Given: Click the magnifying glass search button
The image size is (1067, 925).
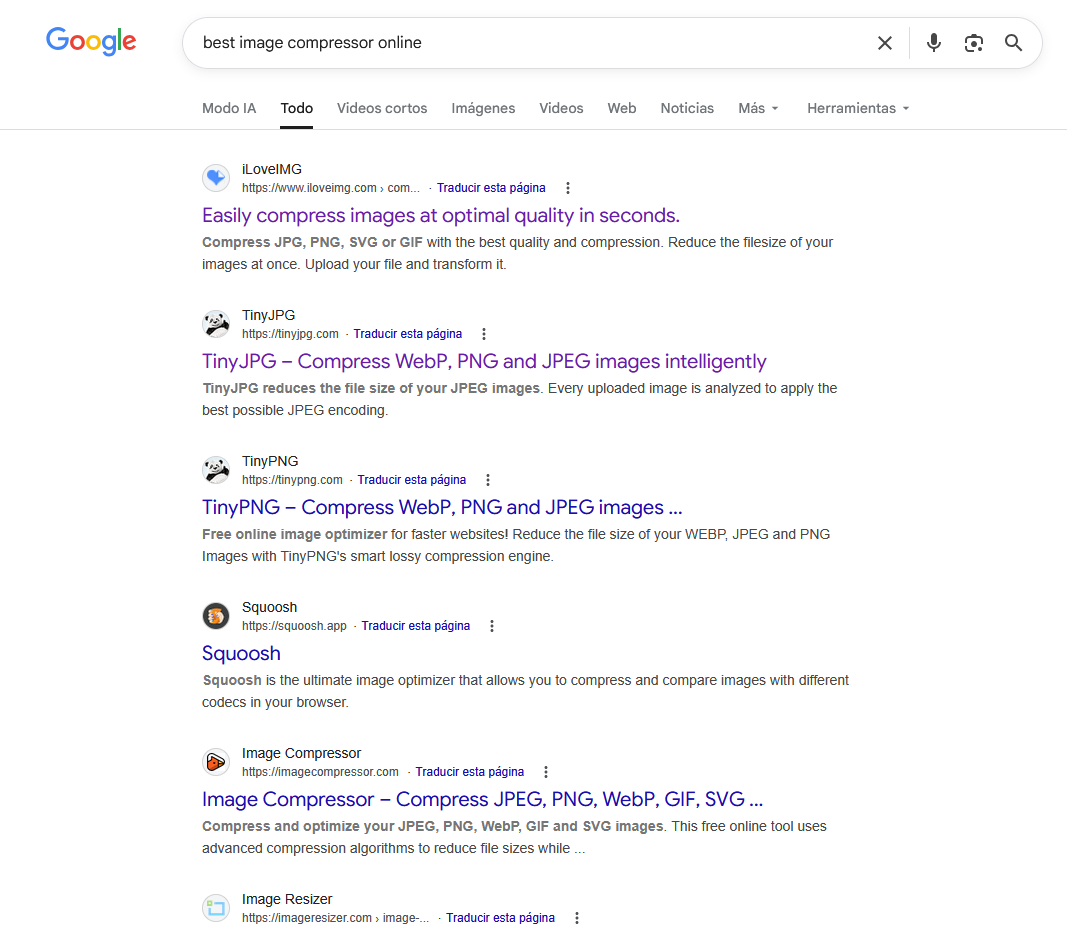Looking at the screenshot, I should click(x=1014, y=43).
